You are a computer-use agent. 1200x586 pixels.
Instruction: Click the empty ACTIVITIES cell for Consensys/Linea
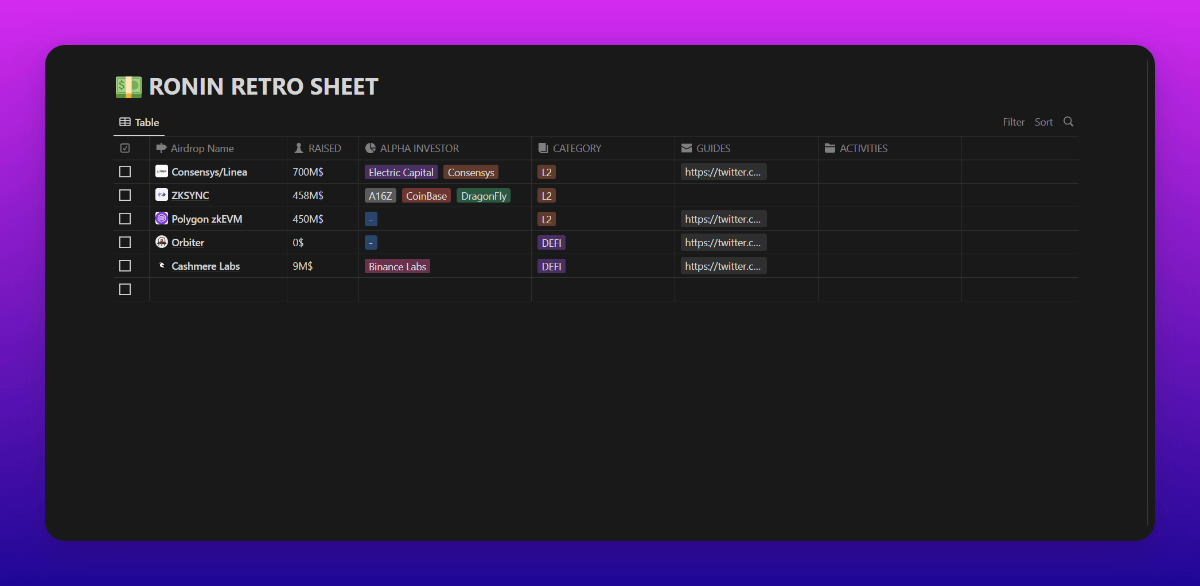coord(890,172)
